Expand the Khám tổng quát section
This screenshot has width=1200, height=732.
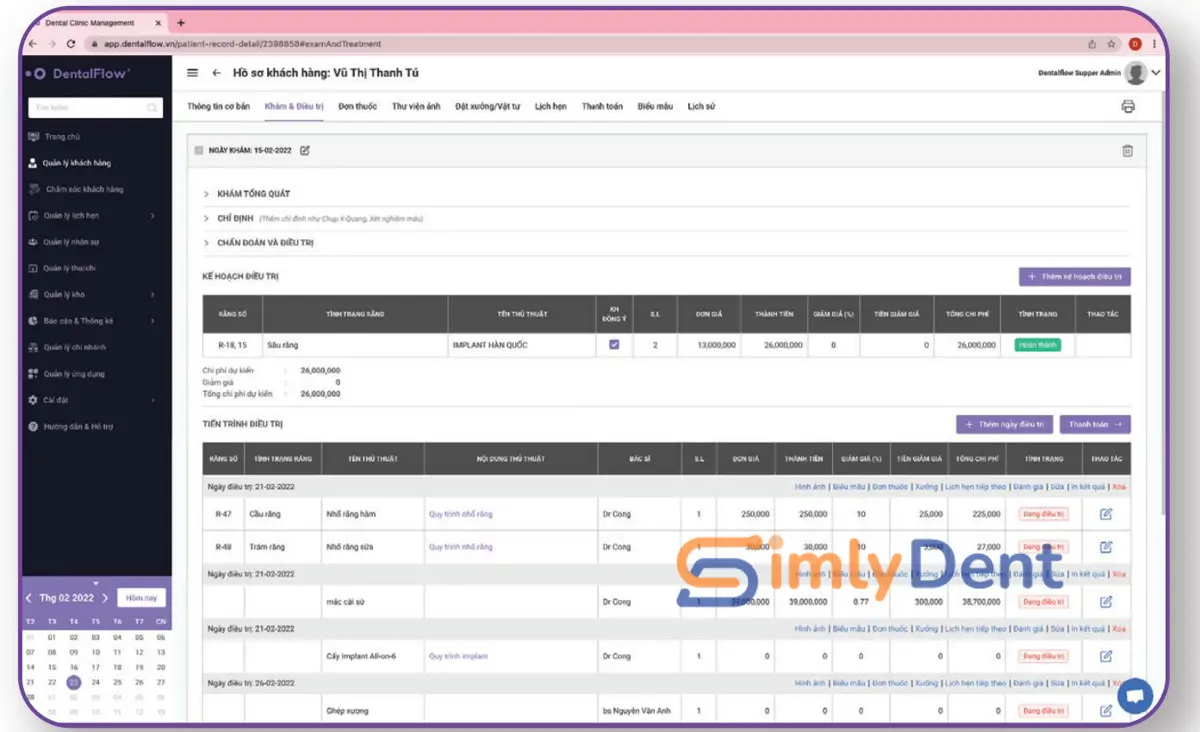pyautogui.click(x=253, y=194)
